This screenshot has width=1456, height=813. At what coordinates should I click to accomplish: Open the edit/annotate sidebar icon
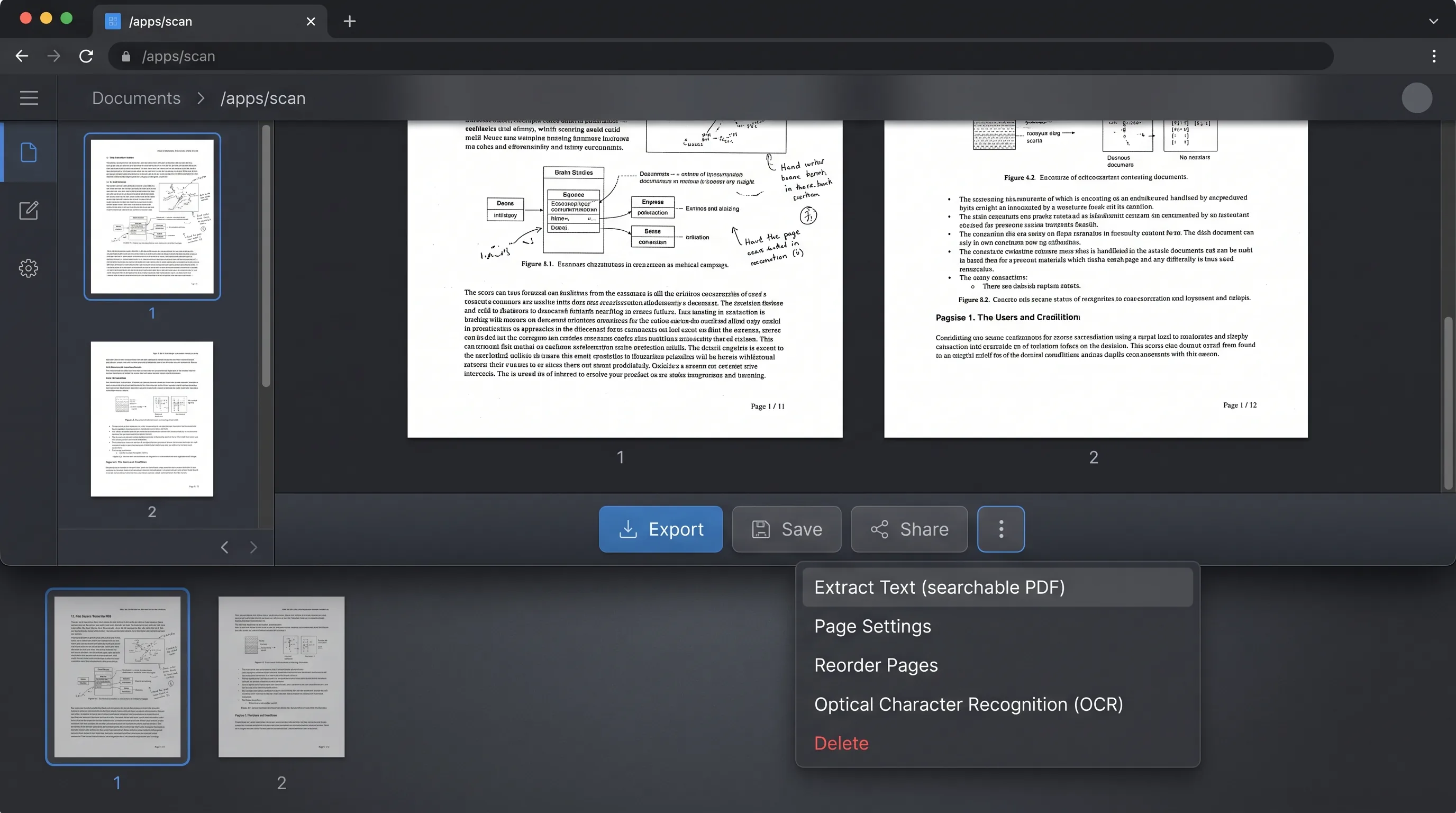tap(29, 210)
